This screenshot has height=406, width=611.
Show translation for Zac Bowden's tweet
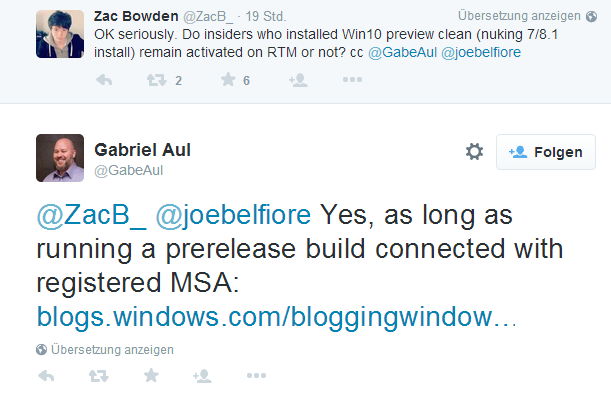click(527, 16)
